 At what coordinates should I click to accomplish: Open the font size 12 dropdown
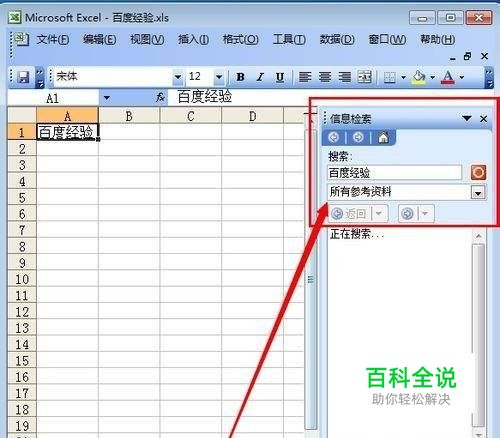(x=219, y=77)
